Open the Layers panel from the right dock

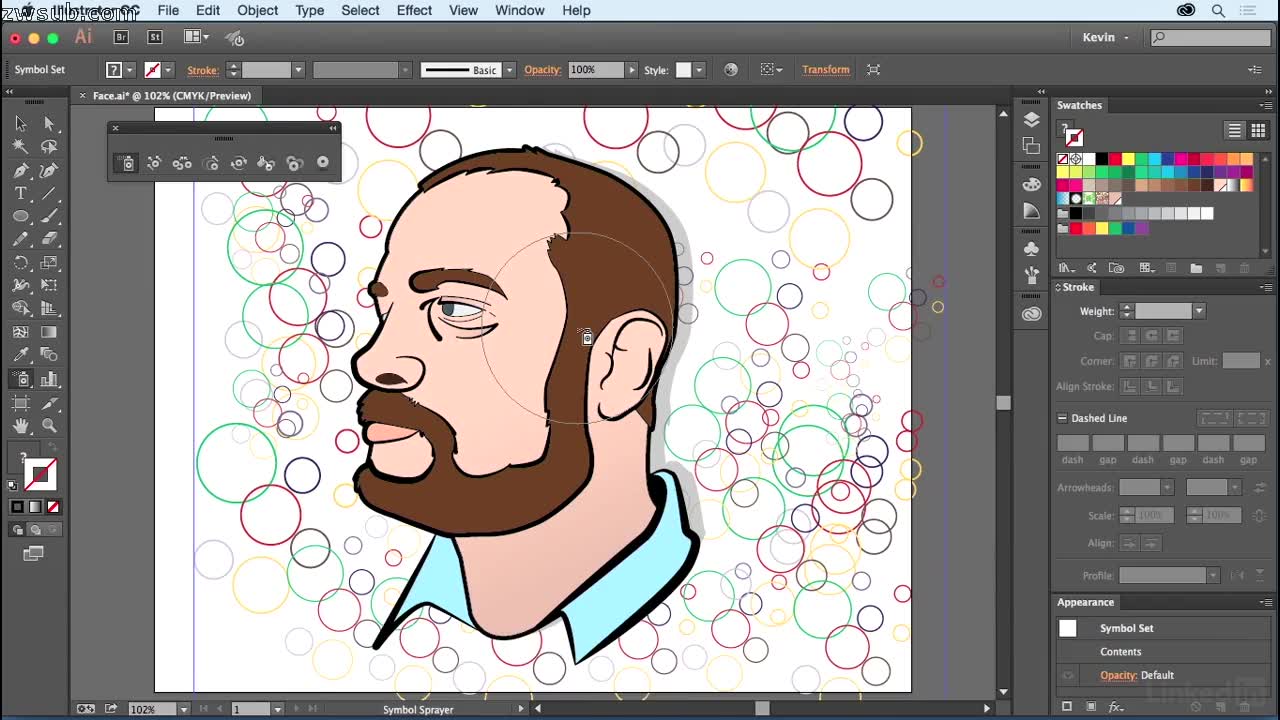click(1031, 118)
